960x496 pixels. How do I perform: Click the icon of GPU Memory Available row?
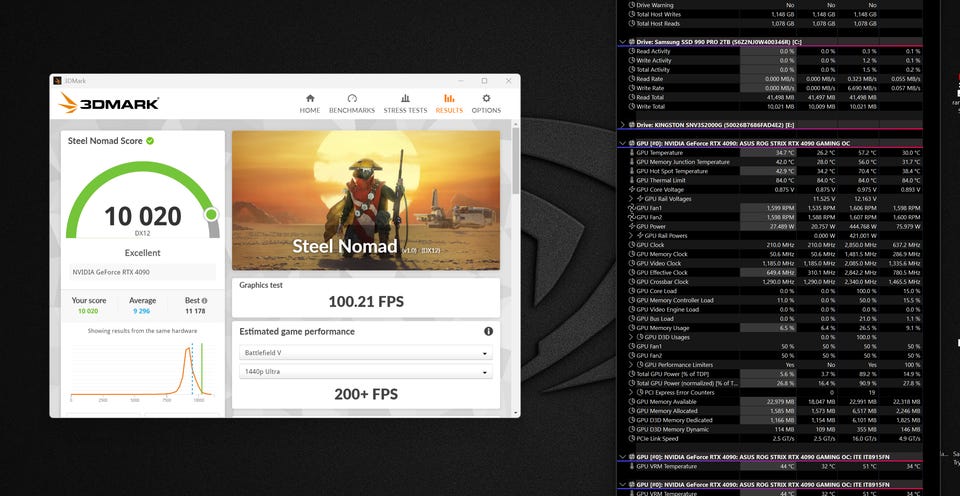tap(632, 402)
